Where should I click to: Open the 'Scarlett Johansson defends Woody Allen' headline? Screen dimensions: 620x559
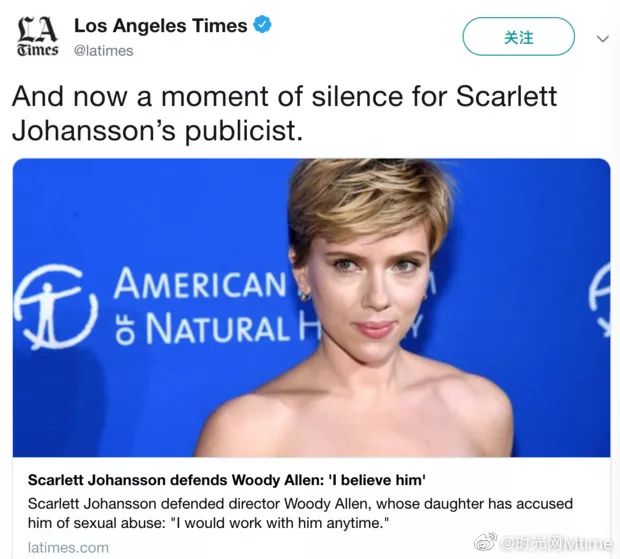[x=227, y=479]
